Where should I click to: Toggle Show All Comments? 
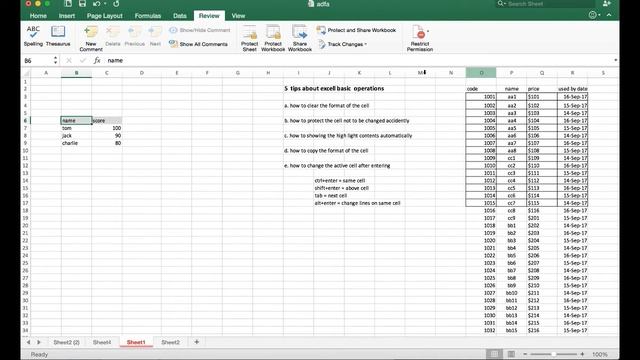[198, 44]
